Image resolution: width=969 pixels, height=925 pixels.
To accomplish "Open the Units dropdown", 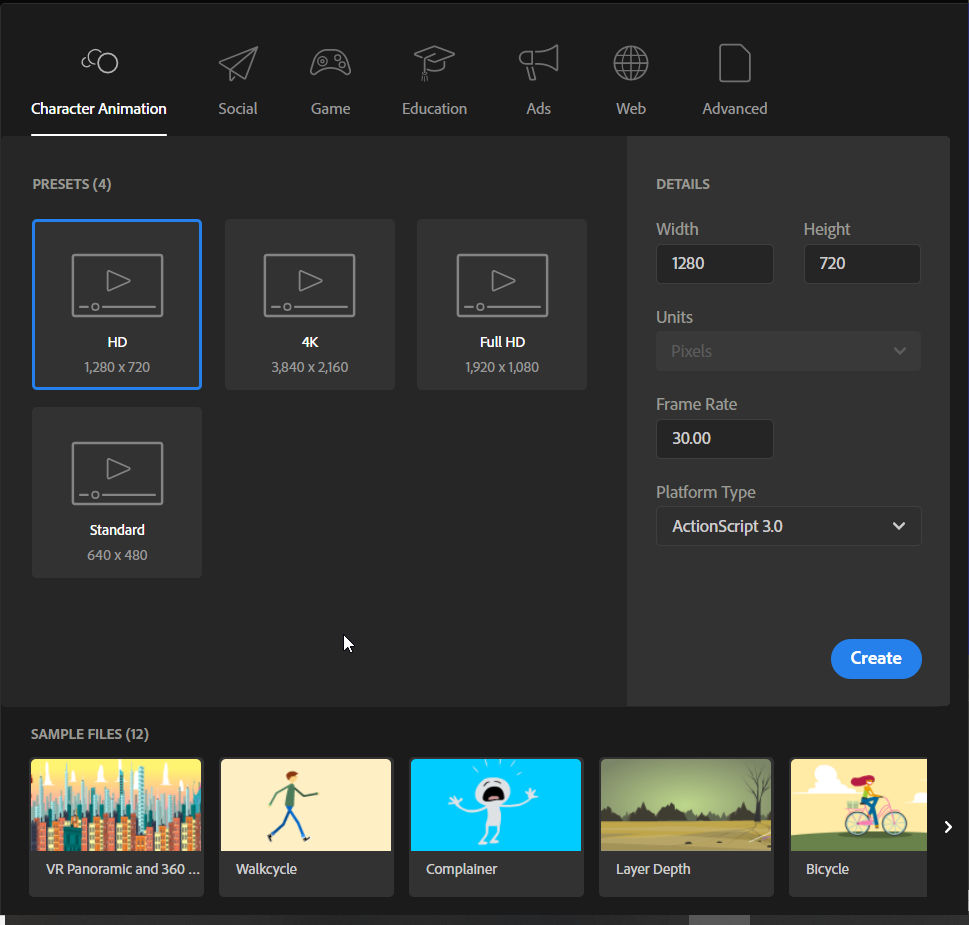I will [788, 351].
